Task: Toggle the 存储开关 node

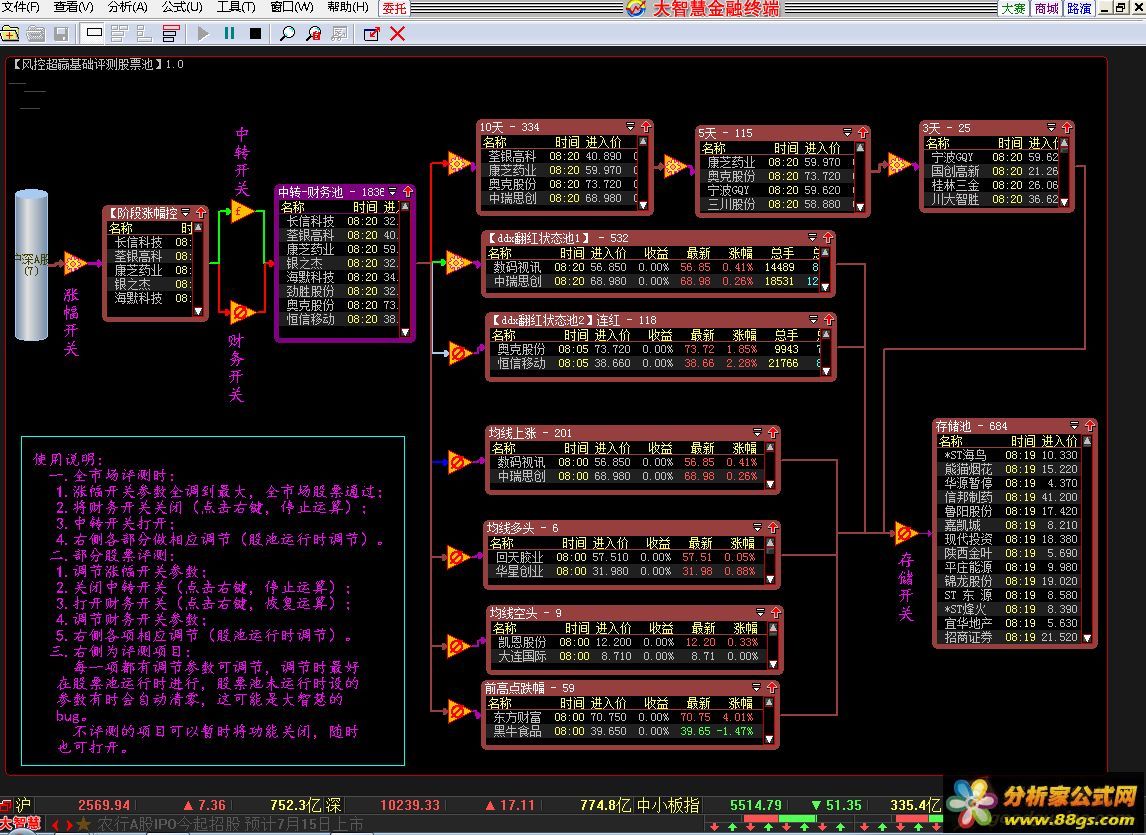Action: coord(906,533)
